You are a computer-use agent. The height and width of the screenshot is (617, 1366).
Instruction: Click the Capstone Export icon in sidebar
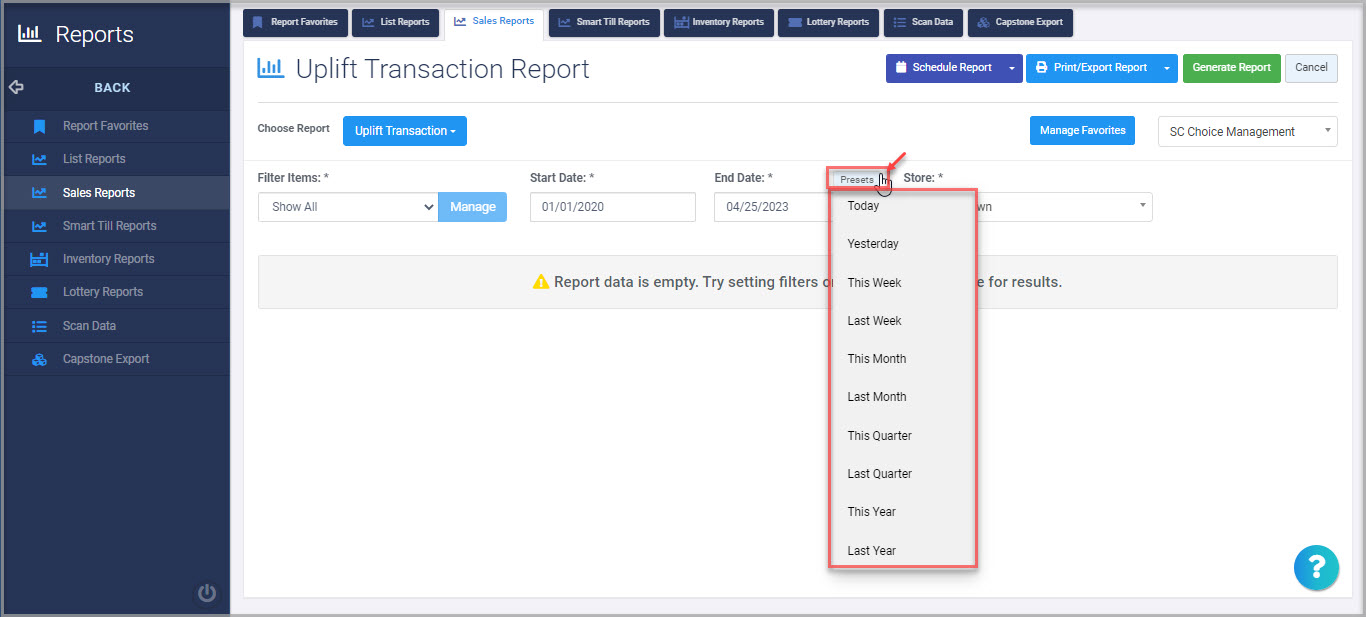pyautogui.click(x=41, y=358)
